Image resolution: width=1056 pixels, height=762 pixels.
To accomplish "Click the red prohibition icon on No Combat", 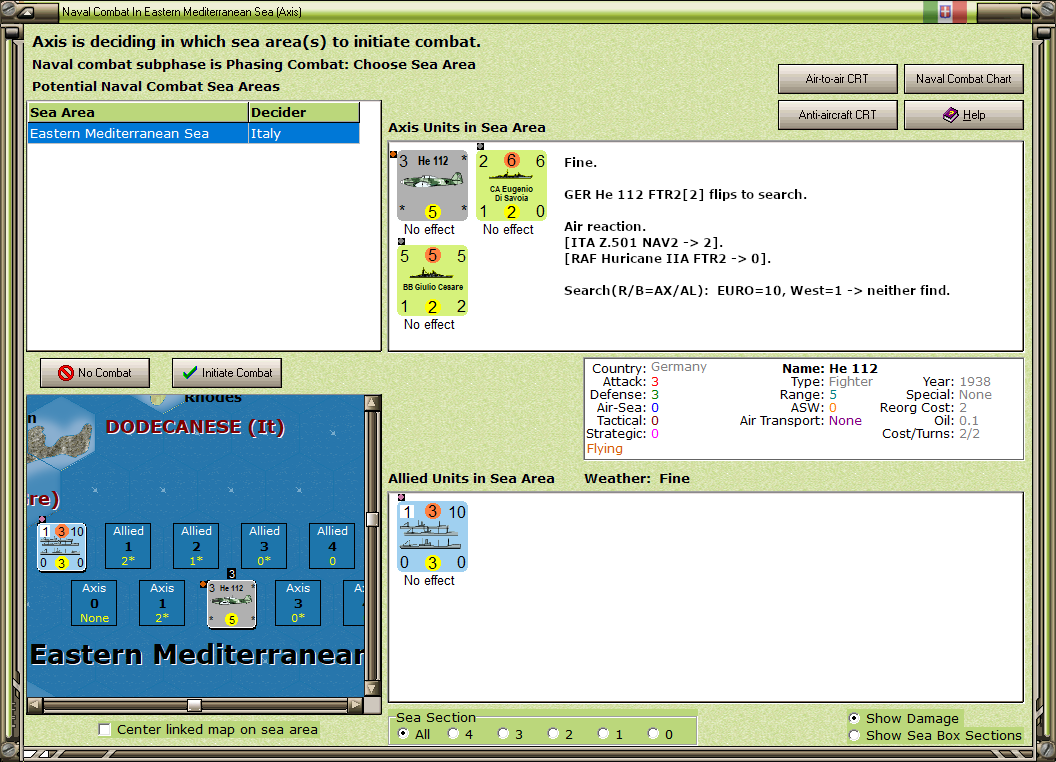I will click(65, 373).
